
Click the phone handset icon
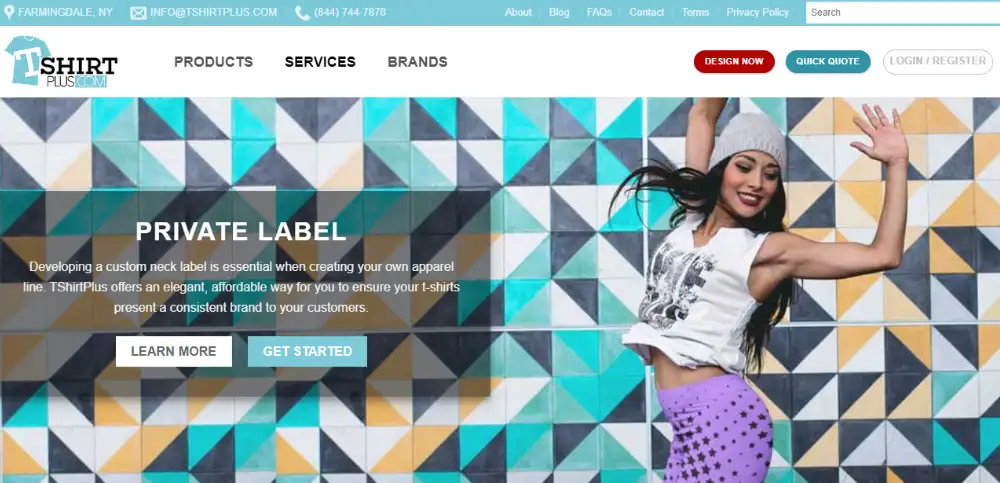pyautogui.click(x=302, y=13)
